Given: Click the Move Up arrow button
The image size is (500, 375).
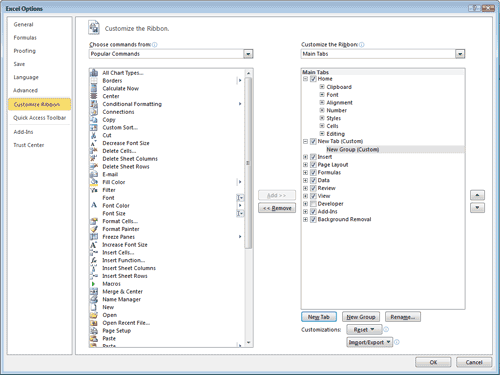Looking at the screenshot, I should (x=477, y=195).
